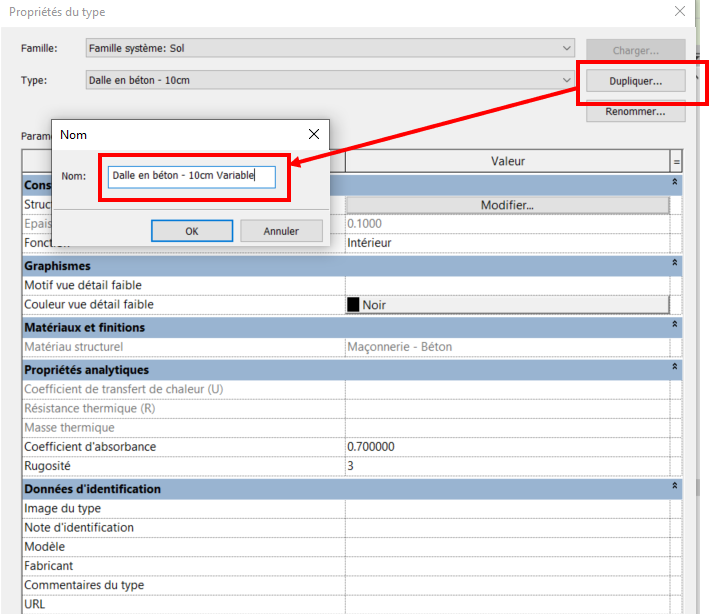The height and width of the screenshot is (614, 724).
Task: Collapse the Données d'identification section
Action: tap(675, 489)
